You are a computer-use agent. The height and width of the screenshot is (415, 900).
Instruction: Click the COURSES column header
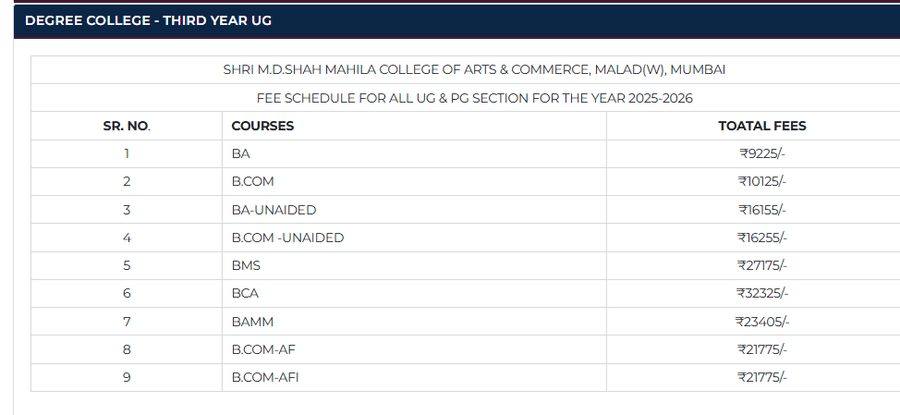tap(263, 126)
